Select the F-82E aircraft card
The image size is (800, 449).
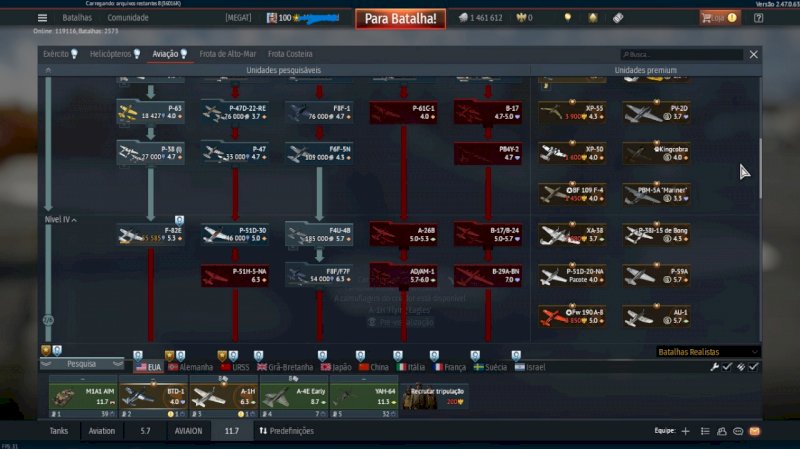[x=151, y=235]
